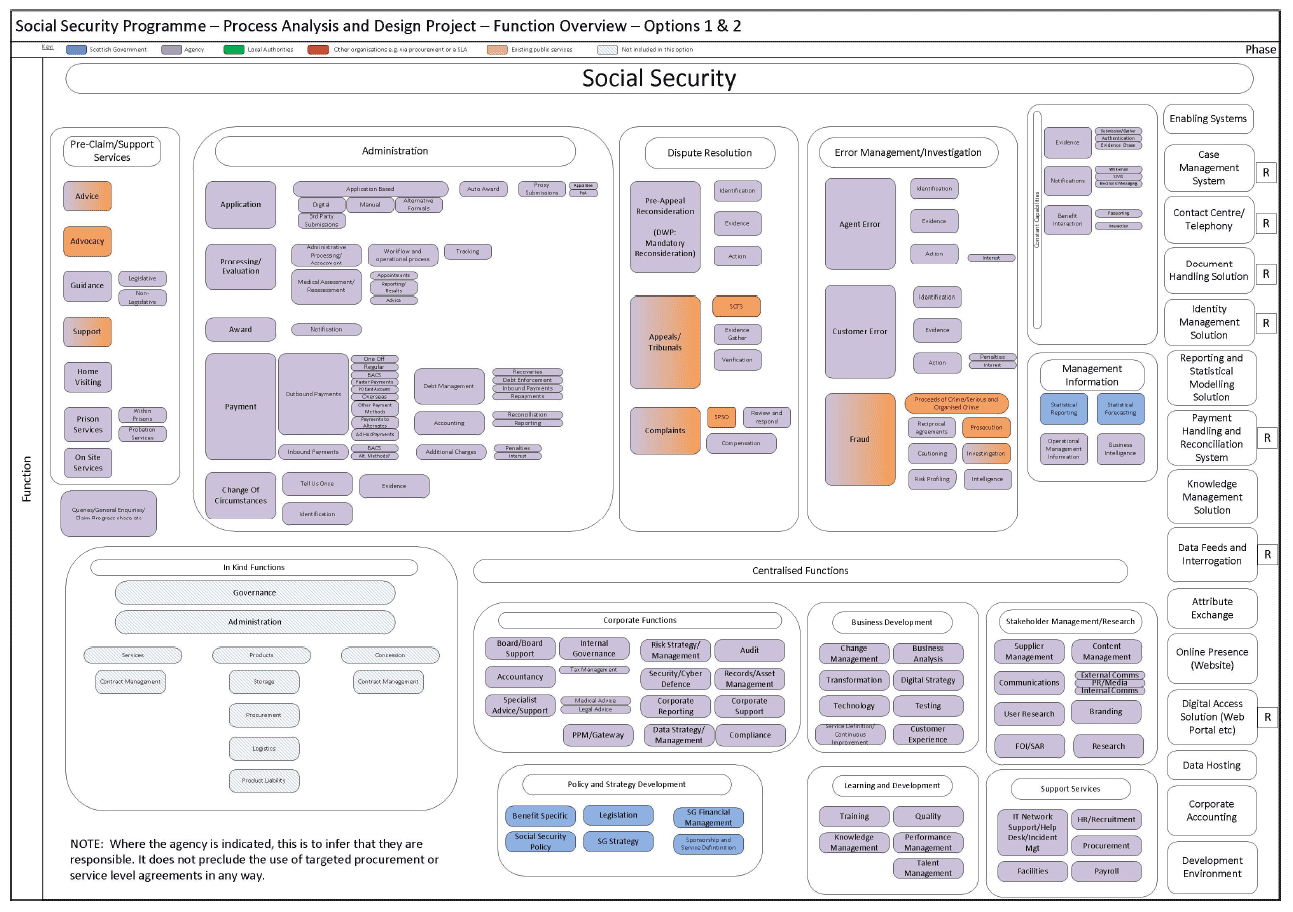This screenshot has height=912, width=1293.
Task: Click the Legislation box
Action: click(x=618, y=816)
